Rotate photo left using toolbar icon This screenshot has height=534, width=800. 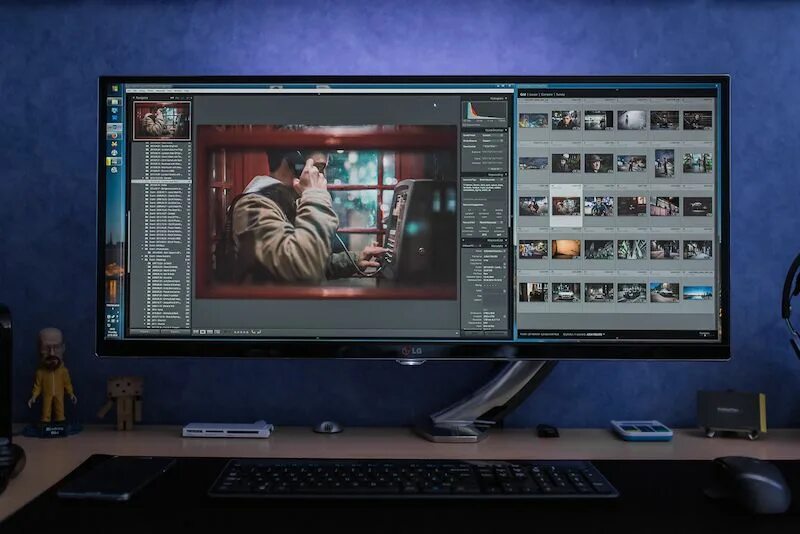[254, 332]
